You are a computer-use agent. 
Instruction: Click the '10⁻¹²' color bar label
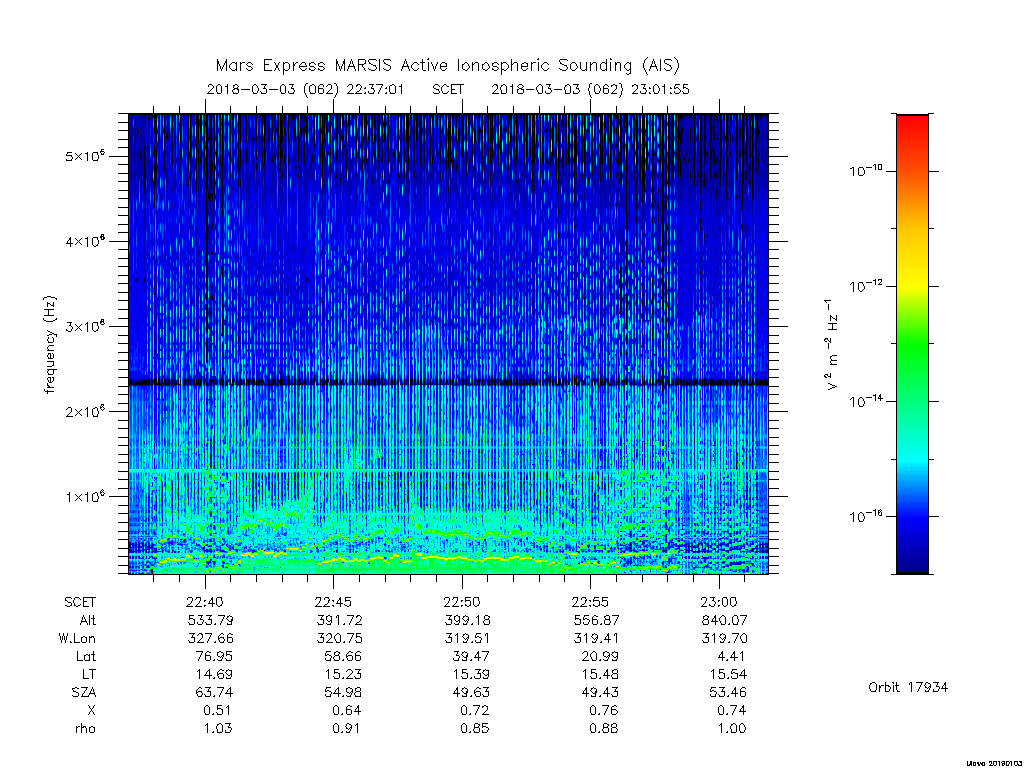click(866, 285)
